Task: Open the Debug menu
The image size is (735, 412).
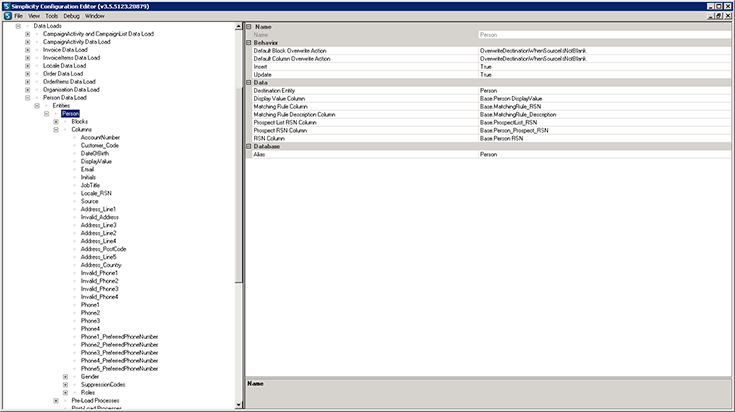Action: pos(71,16)
